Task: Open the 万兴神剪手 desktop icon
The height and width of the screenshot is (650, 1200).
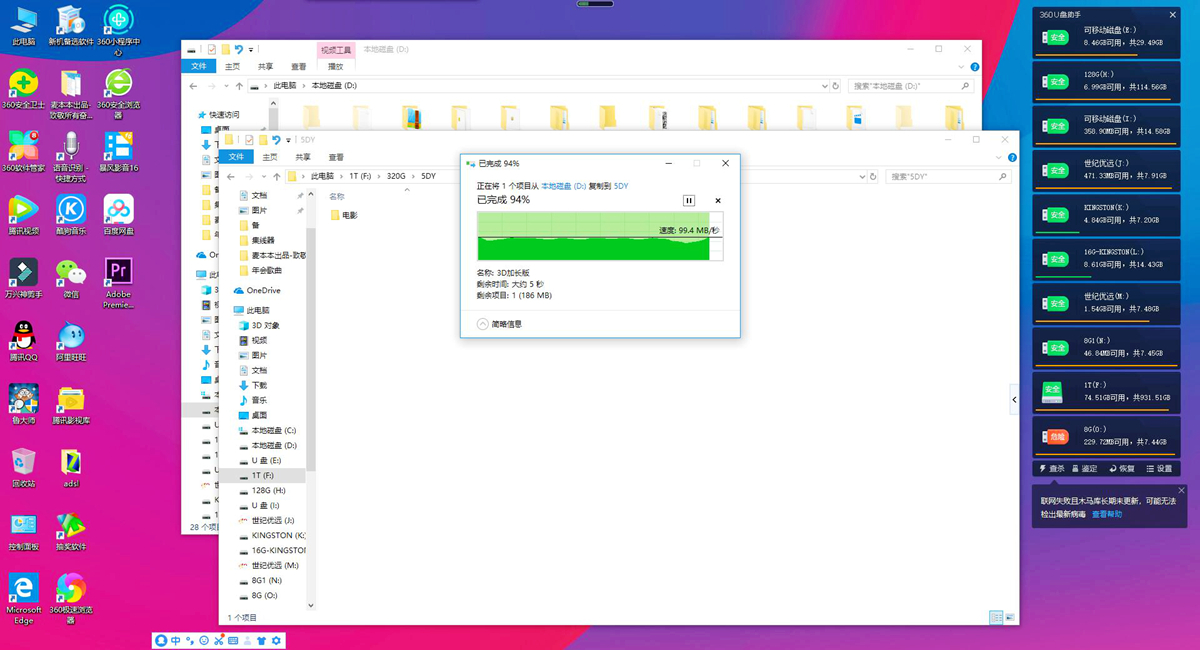Action: click(23, 278)
